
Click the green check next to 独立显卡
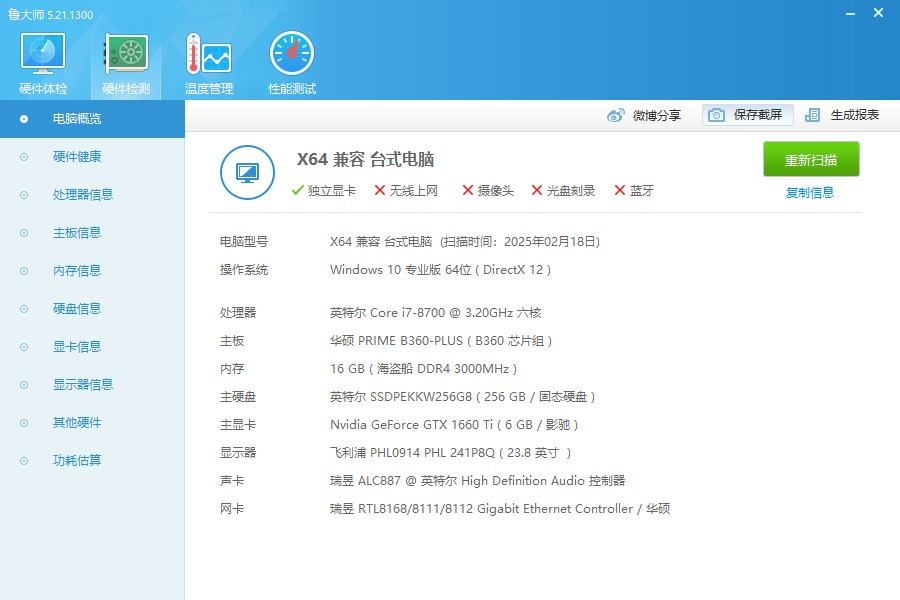297,191
